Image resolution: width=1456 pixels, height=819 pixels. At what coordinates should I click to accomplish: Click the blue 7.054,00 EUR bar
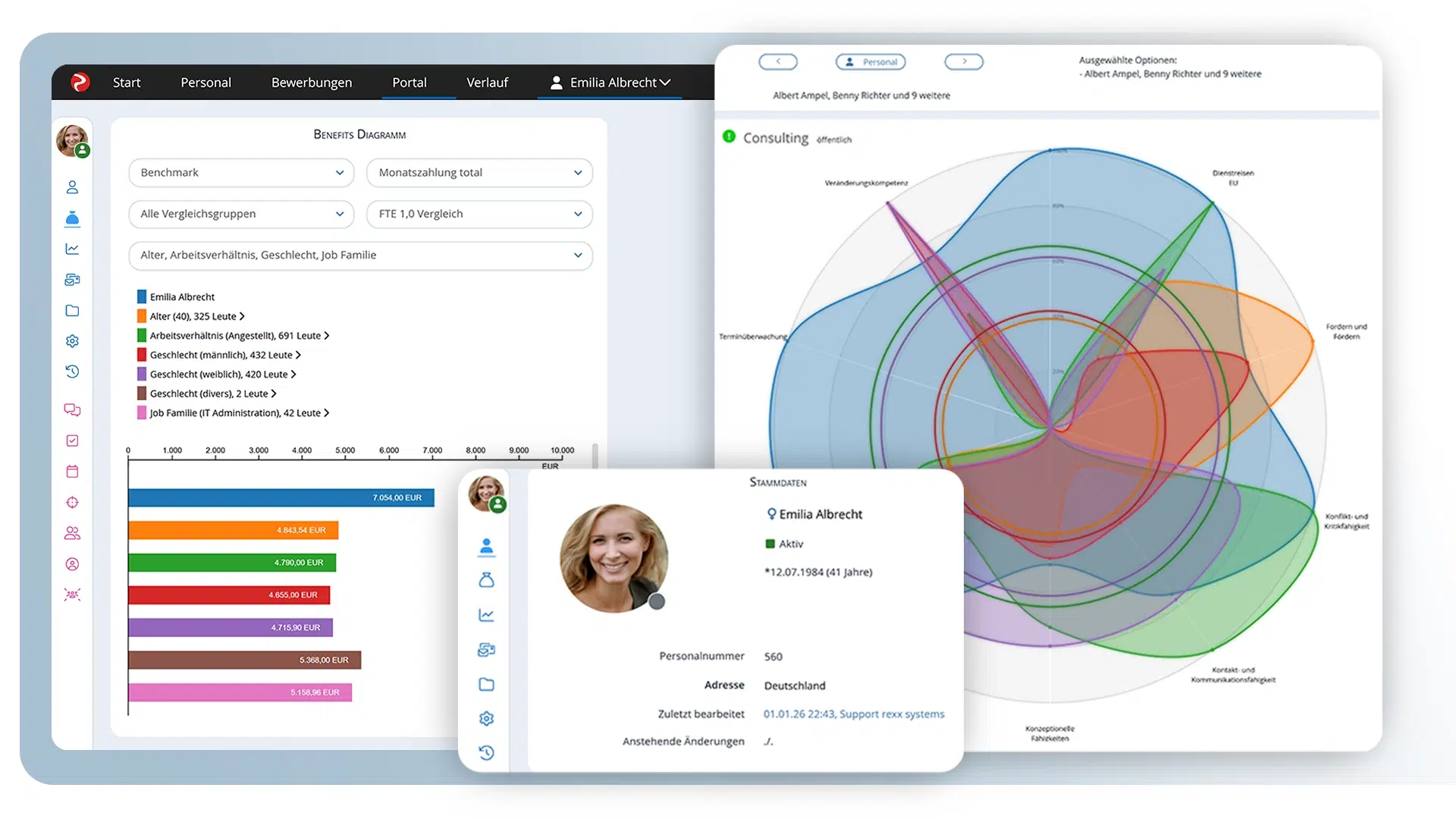[x=281, y=497]
